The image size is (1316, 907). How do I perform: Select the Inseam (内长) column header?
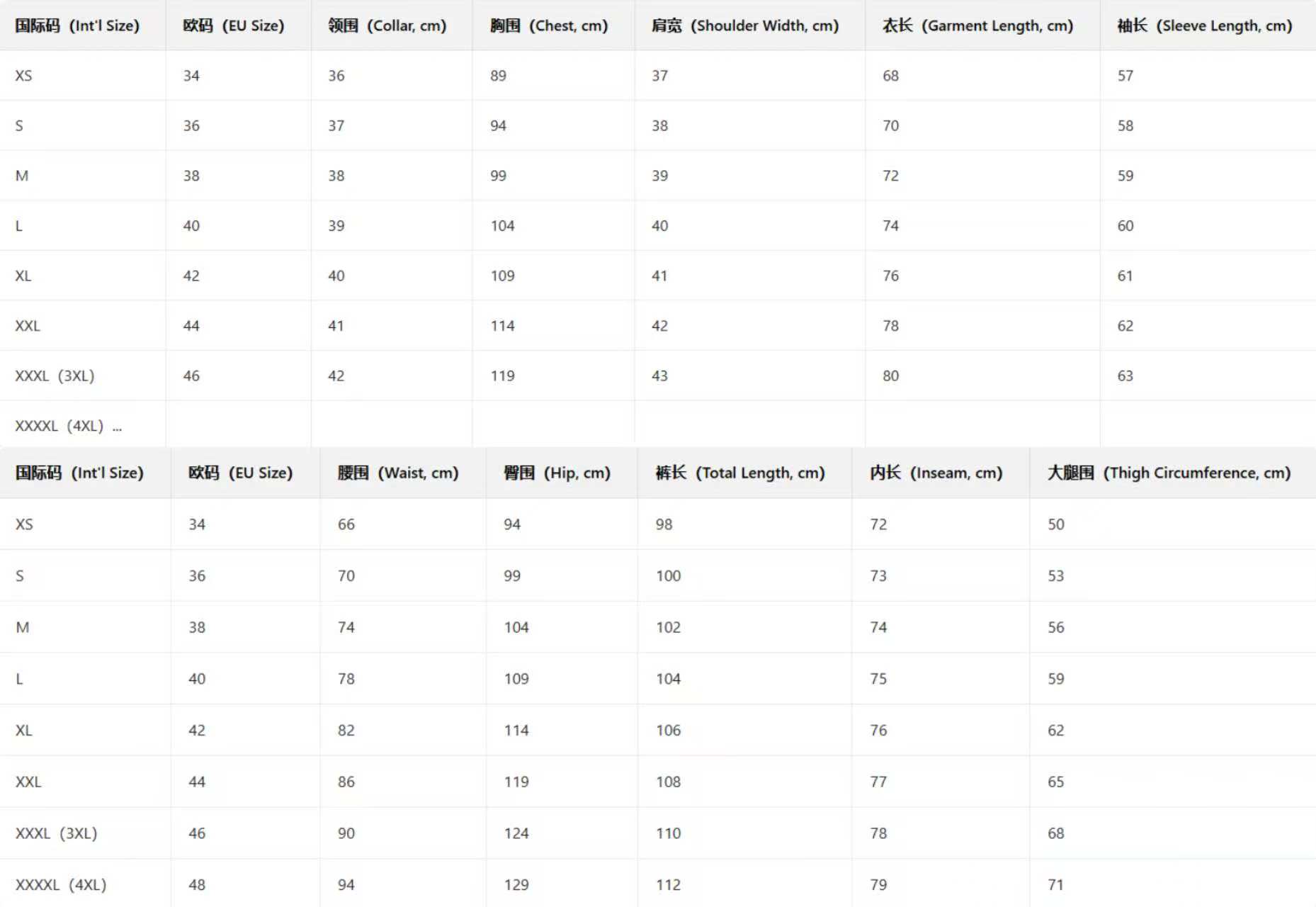[936, 473]
